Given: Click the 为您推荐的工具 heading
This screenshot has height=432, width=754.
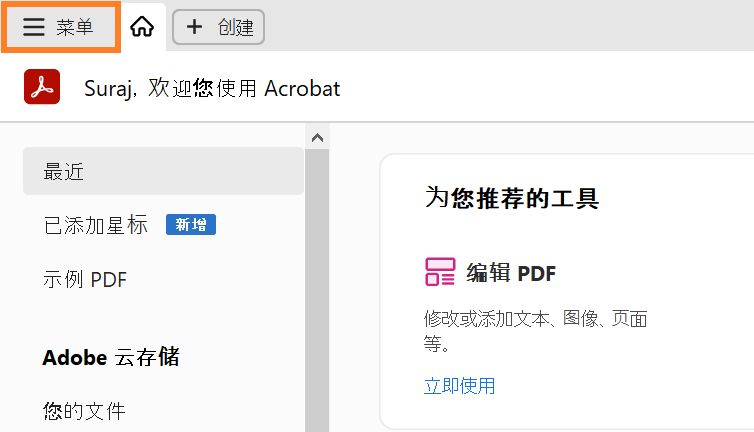Looking at the screenshot, I should point(512,198).
